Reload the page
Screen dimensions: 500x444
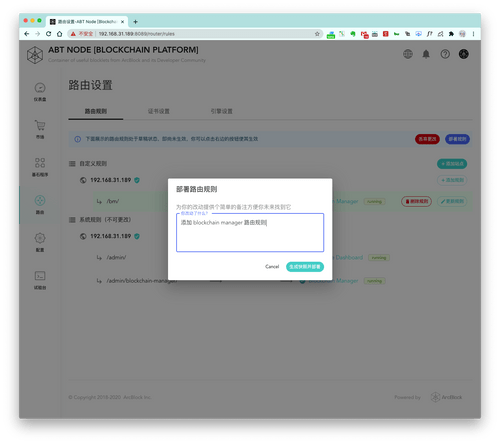pos(49,34)
